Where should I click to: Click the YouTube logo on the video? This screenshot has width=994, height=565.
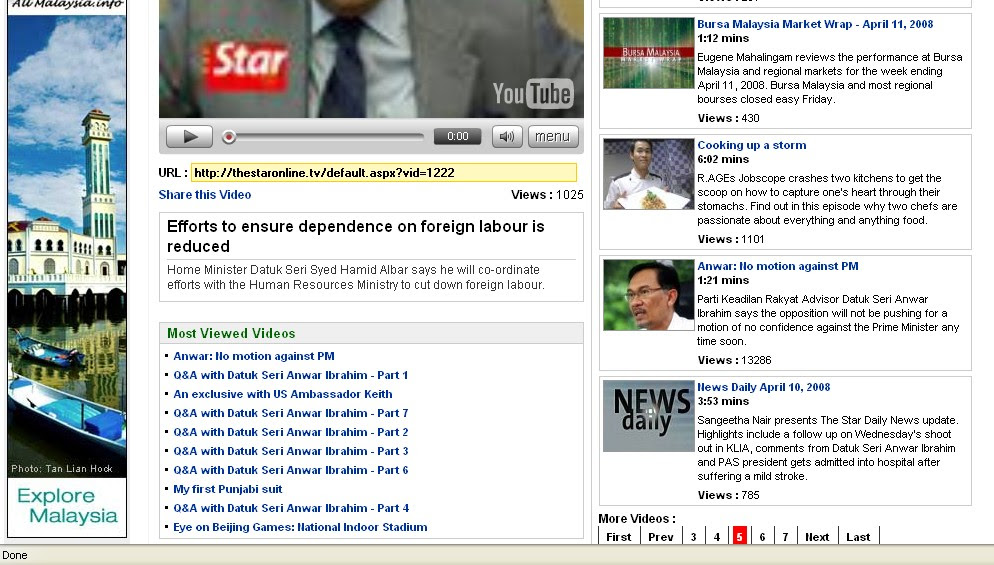point(533,94)
